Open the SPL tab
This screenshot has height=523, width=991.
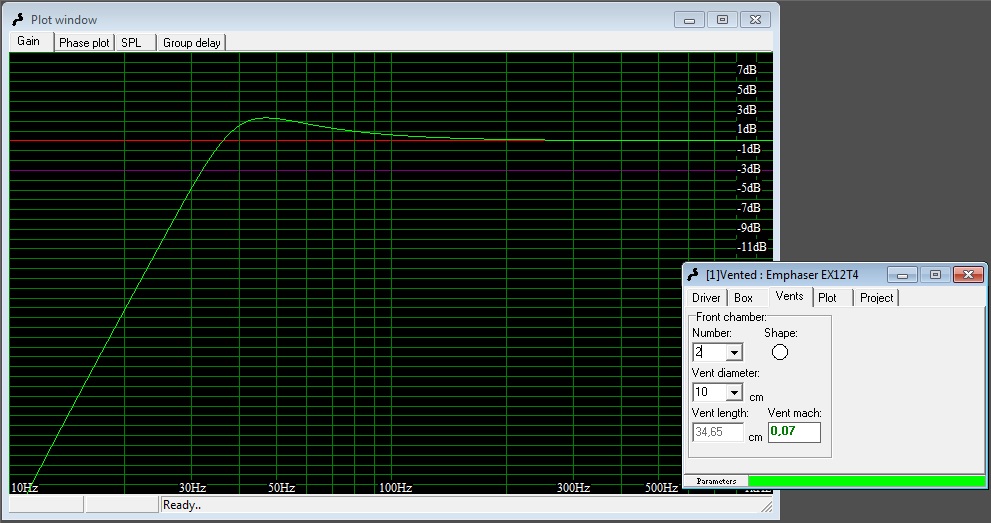131,43
